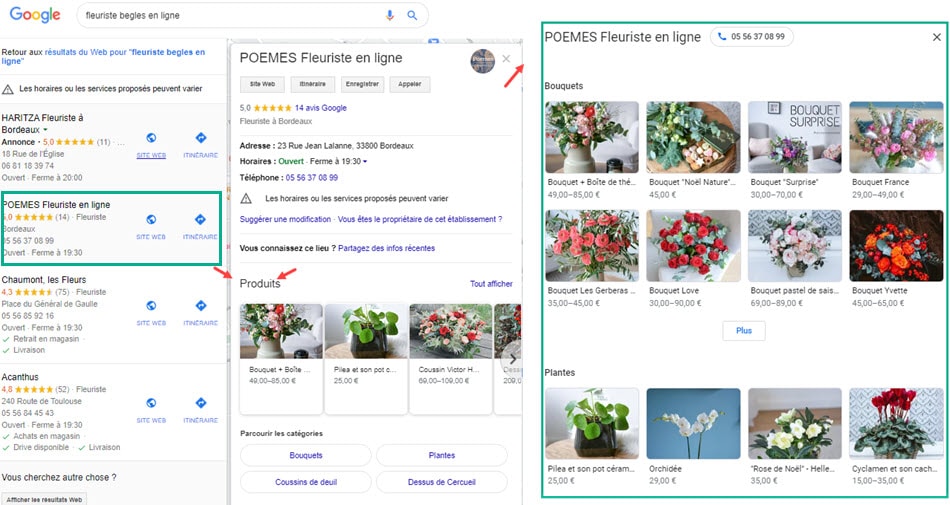The width and height of the screenshot is (950, 505).
Task: Open Bouquet + Boîte de thé in Bouquets grid
Action: pos(592,137)
